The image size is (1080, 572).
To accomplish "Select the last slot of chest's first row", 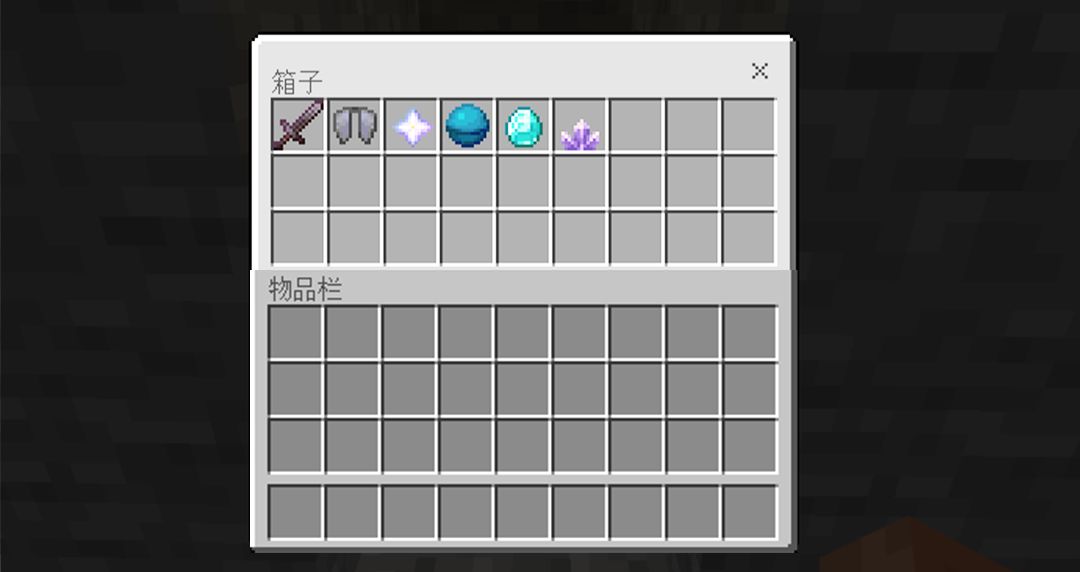I will 749,125.
